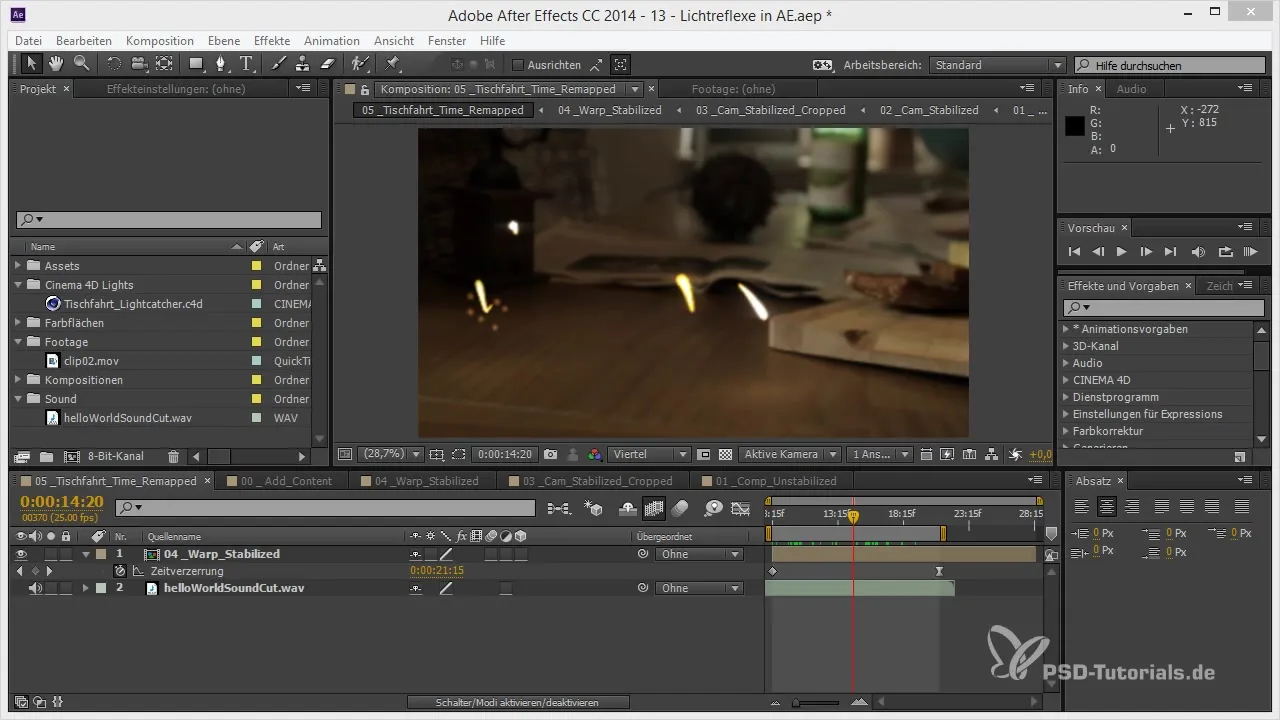1280x720 pixels.
Task: Select the Clone Stamp tool
Action: tap(303, 64)
